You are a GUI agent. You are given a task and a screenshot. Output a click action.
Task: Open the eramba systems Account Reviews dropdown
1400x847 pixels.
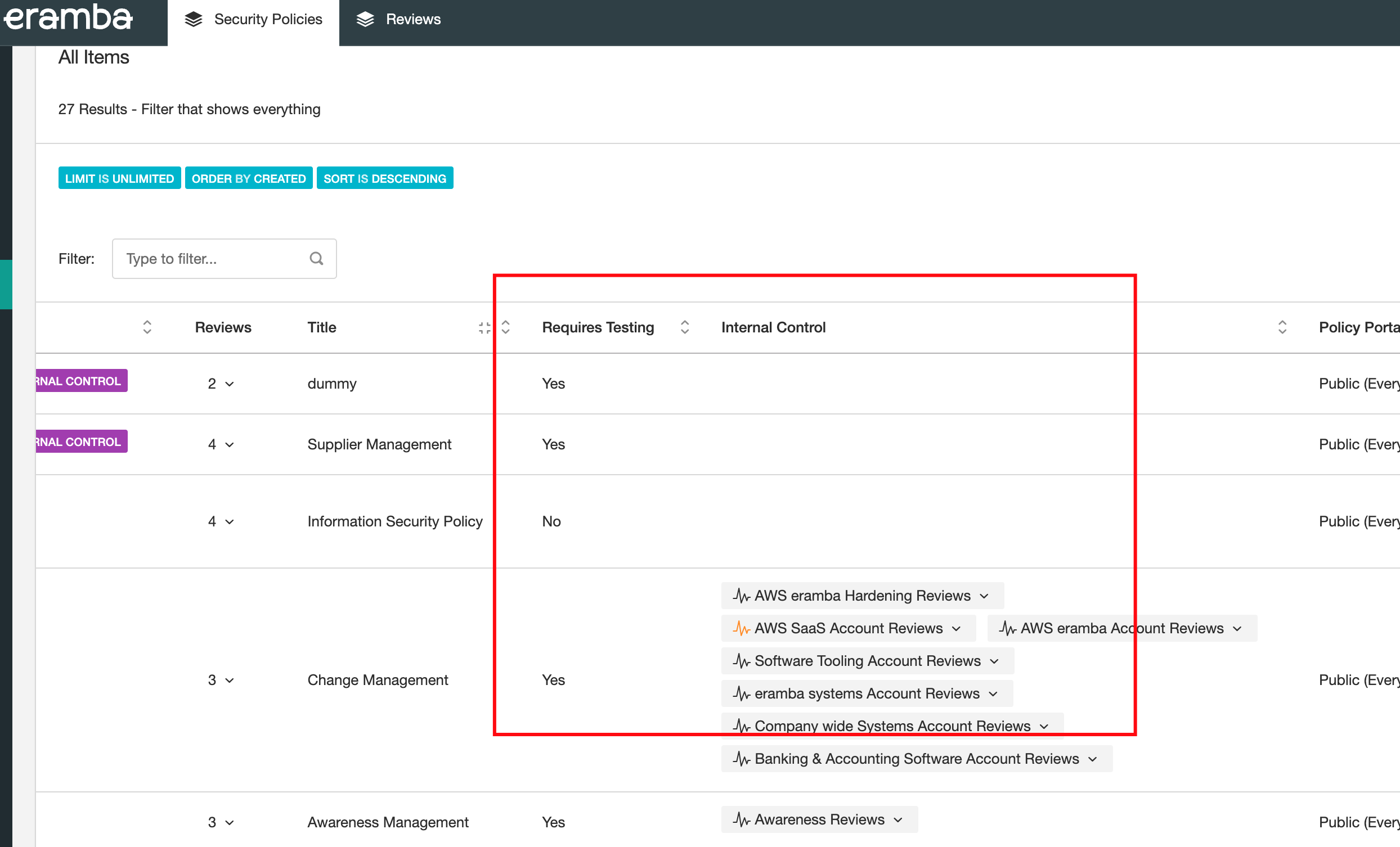(994, 693)
